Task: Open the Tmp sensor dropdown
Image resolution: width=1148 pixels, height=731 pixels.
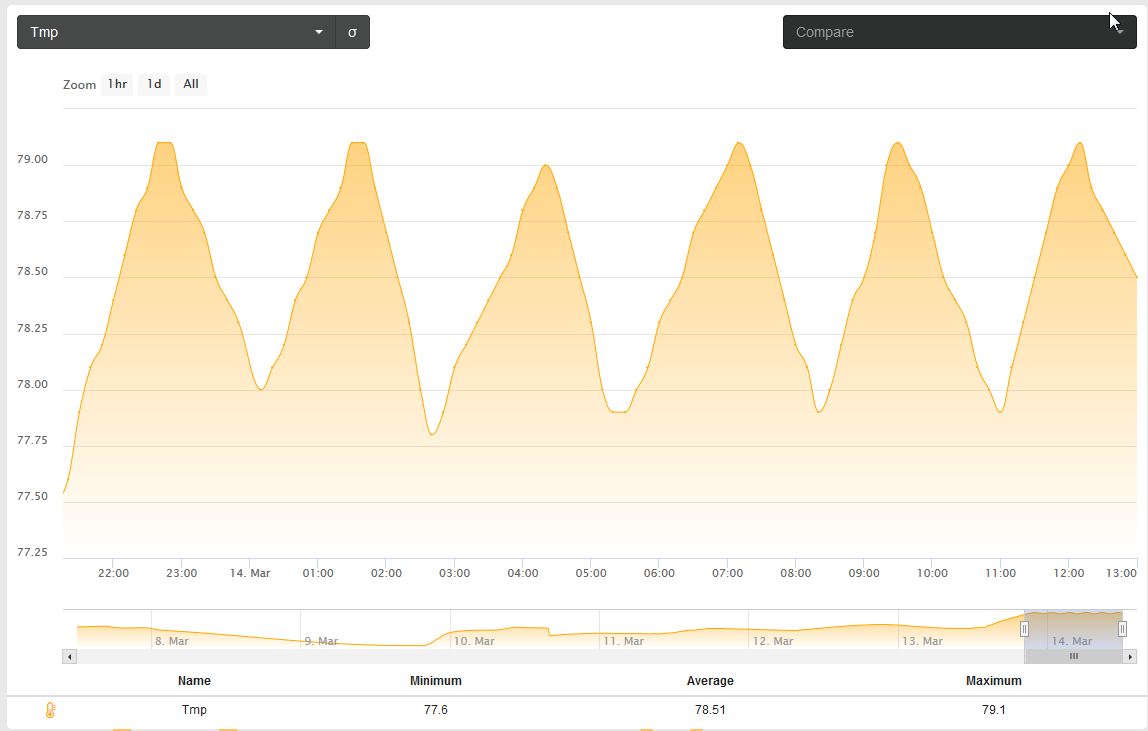Action: click(175, 32)
